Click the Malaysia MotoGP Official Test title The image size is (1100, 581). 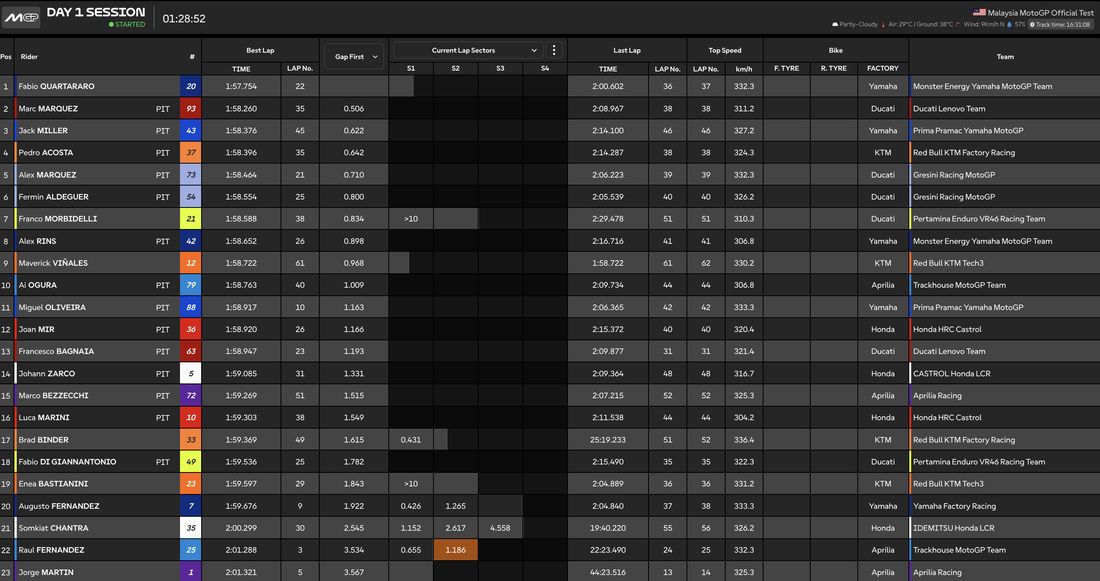tap(1040, 13)
